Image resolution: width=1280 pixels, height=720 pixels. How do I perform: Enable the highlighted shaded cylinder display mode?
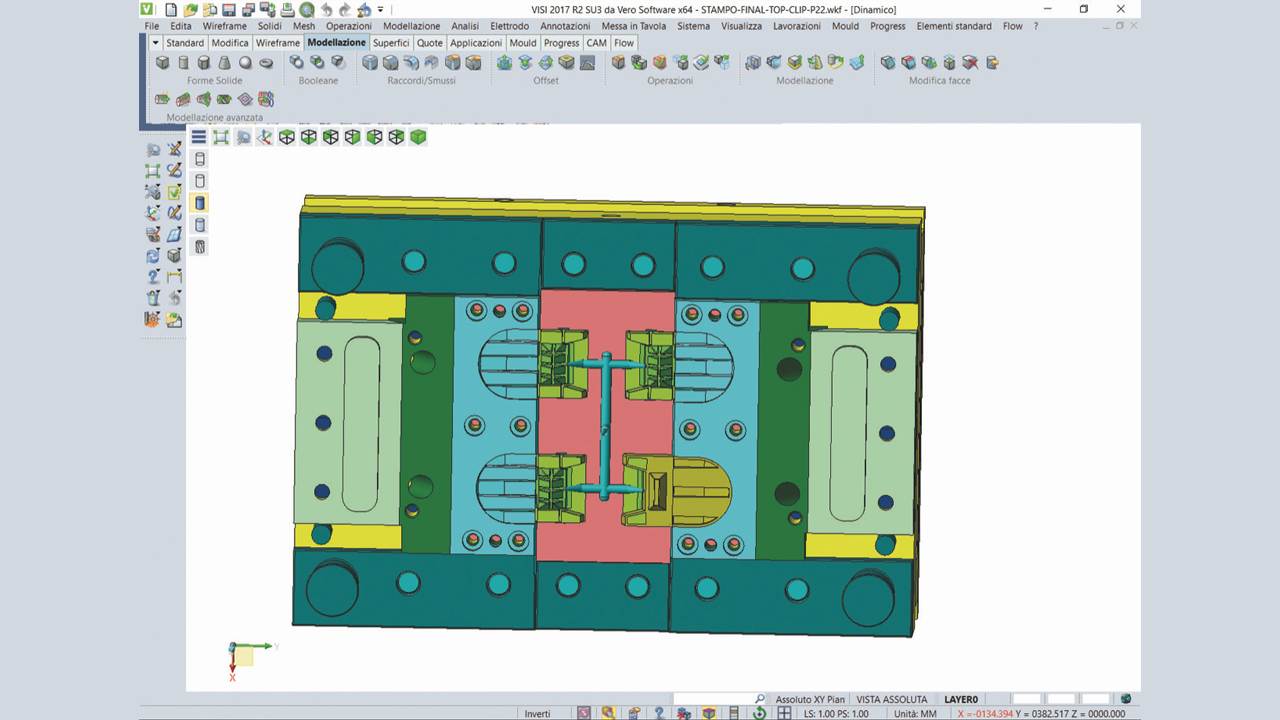tap(200, 203)
